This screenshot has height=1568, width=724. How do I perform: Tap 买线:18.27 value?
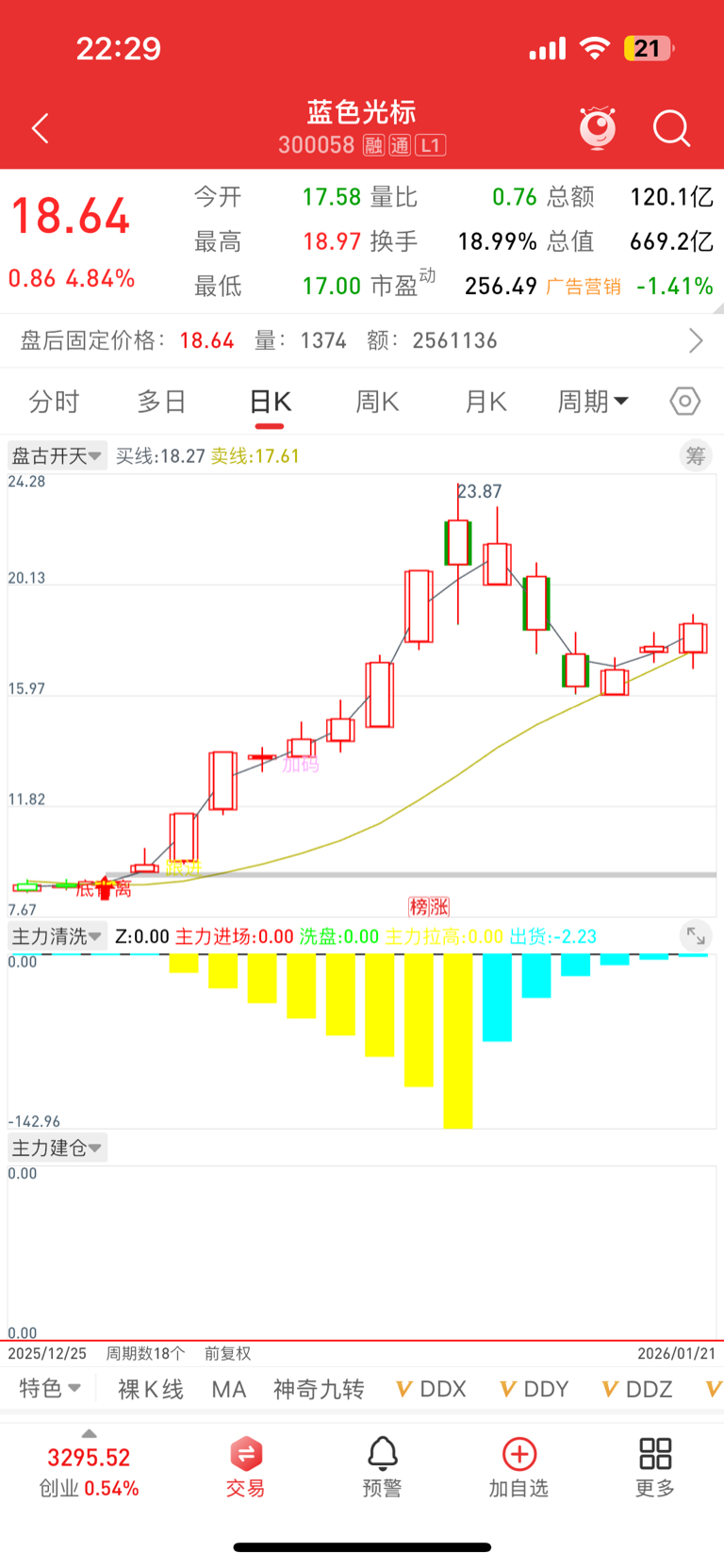click(x=160, y=456)
